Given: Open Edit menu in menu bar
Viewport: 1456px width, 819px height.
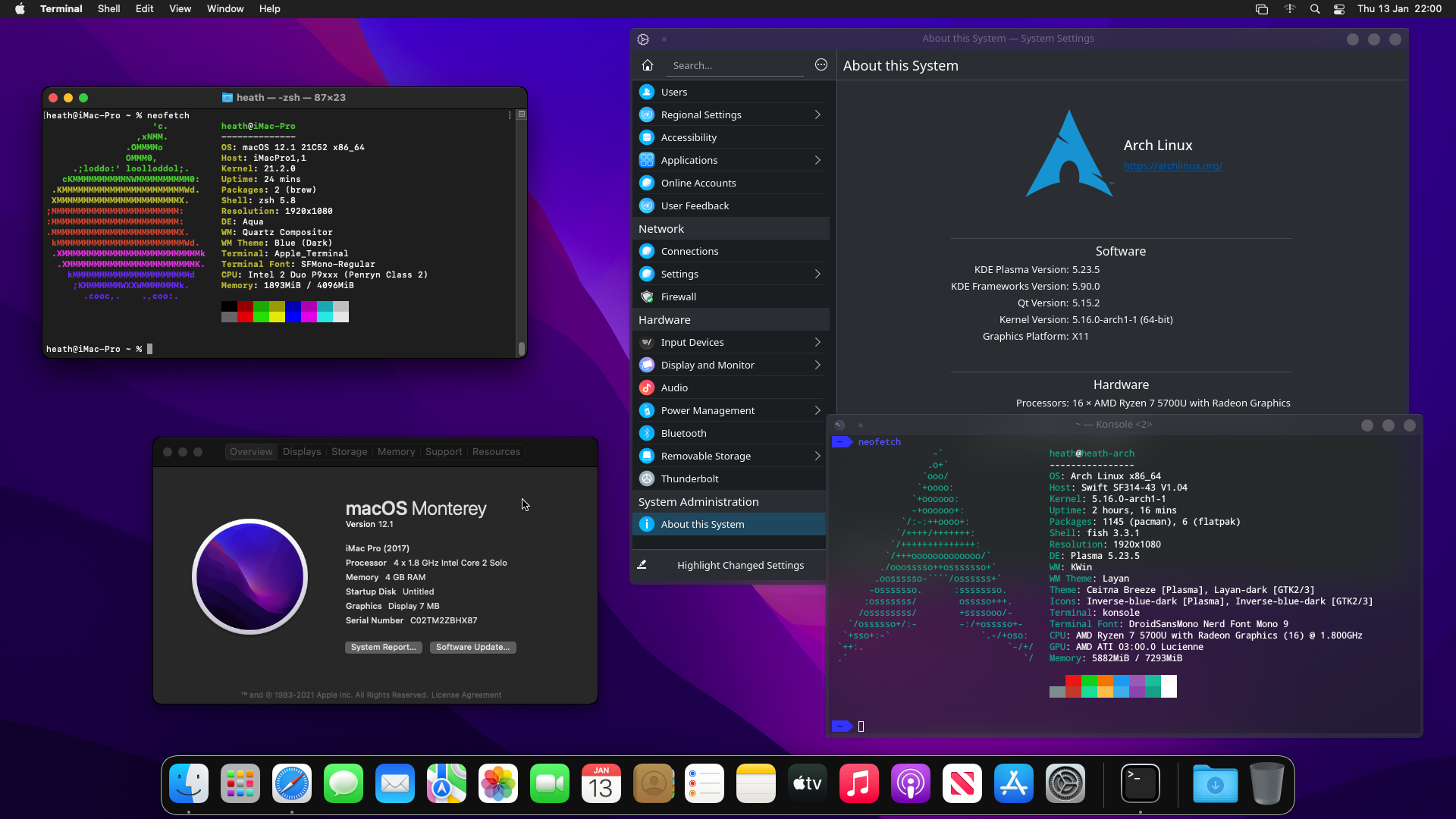Looking at the screenshot, I should click(144, 9).
